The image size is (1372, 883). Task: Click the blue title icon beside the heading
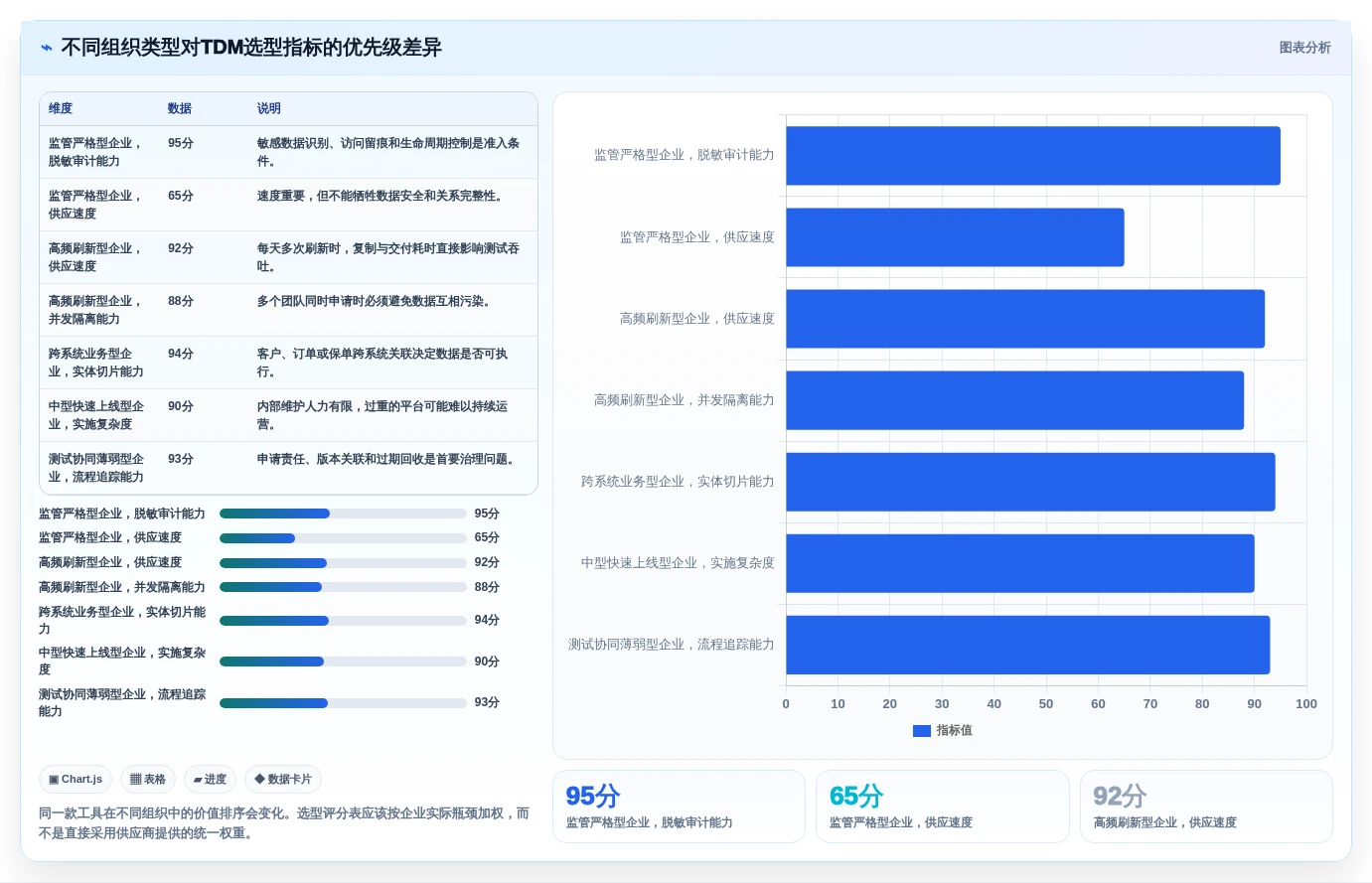click(47, 48)
